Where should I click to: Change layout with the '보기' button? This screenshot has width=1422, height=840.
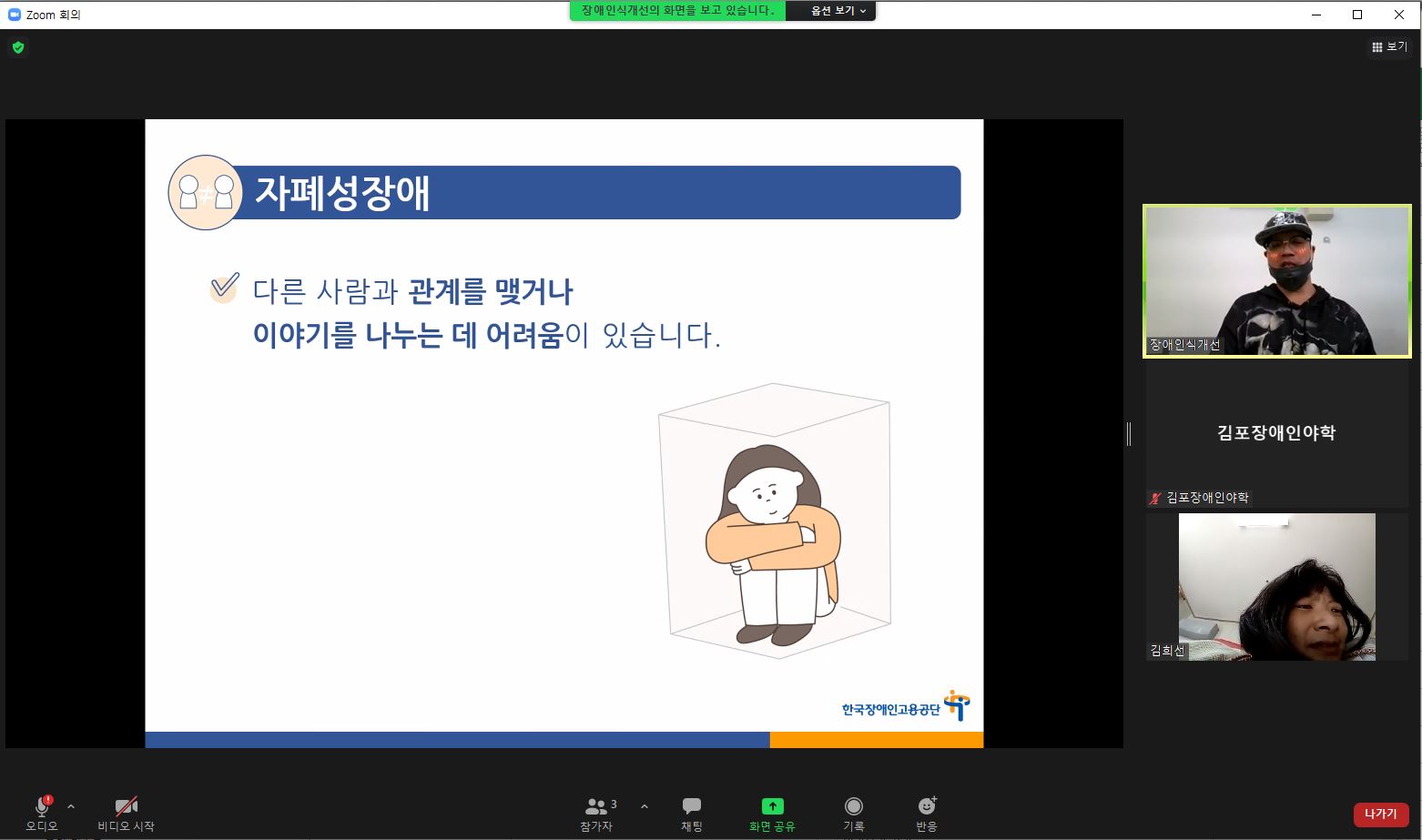click(x=1389, y=46)
